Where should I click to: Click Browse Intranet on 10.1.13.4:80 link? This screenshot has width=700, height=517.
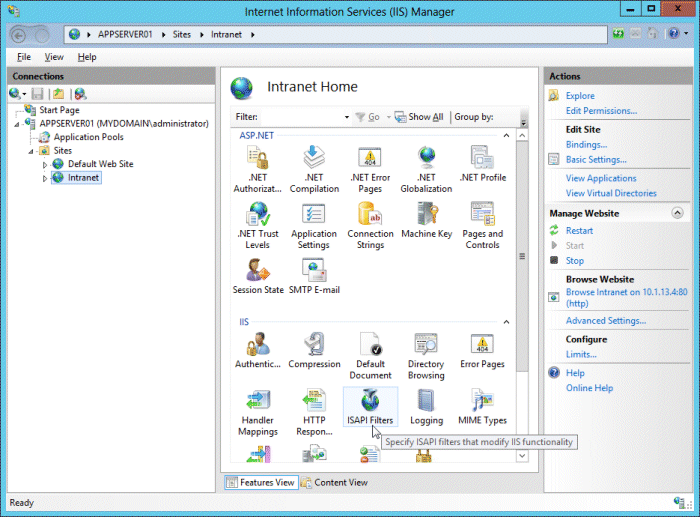coord(626,298)
